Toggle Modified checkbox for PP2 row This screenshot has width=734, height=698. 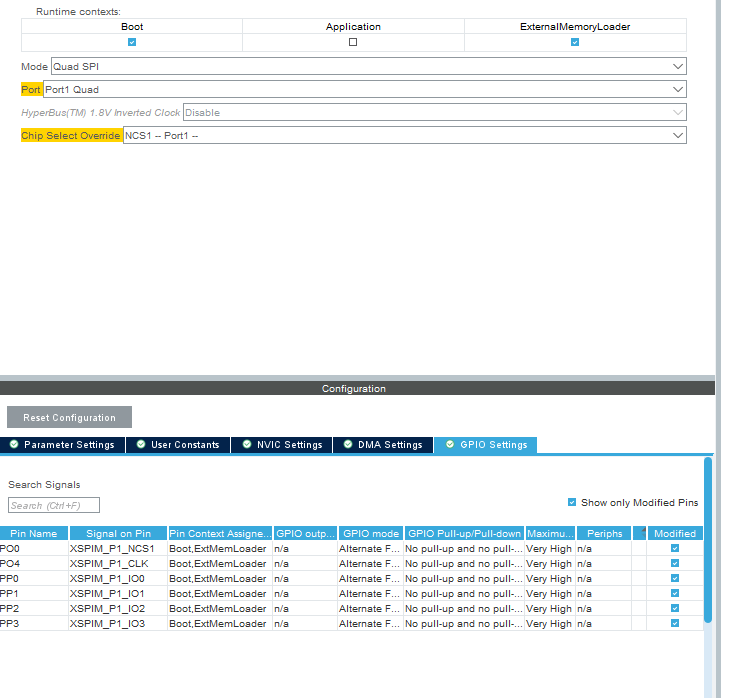(675, 608)
